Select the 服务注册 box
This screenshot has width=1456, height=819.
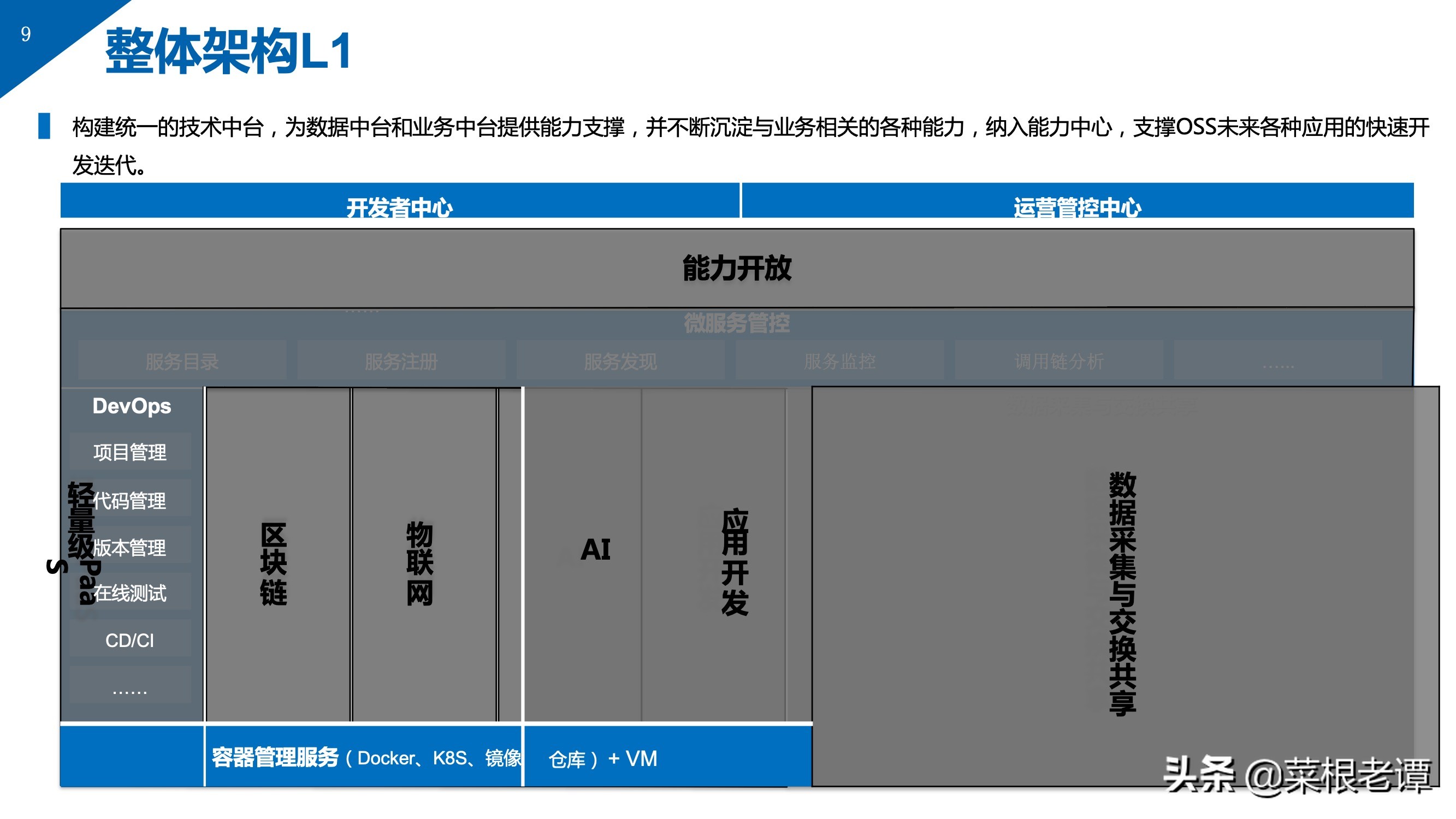[401, 361]
